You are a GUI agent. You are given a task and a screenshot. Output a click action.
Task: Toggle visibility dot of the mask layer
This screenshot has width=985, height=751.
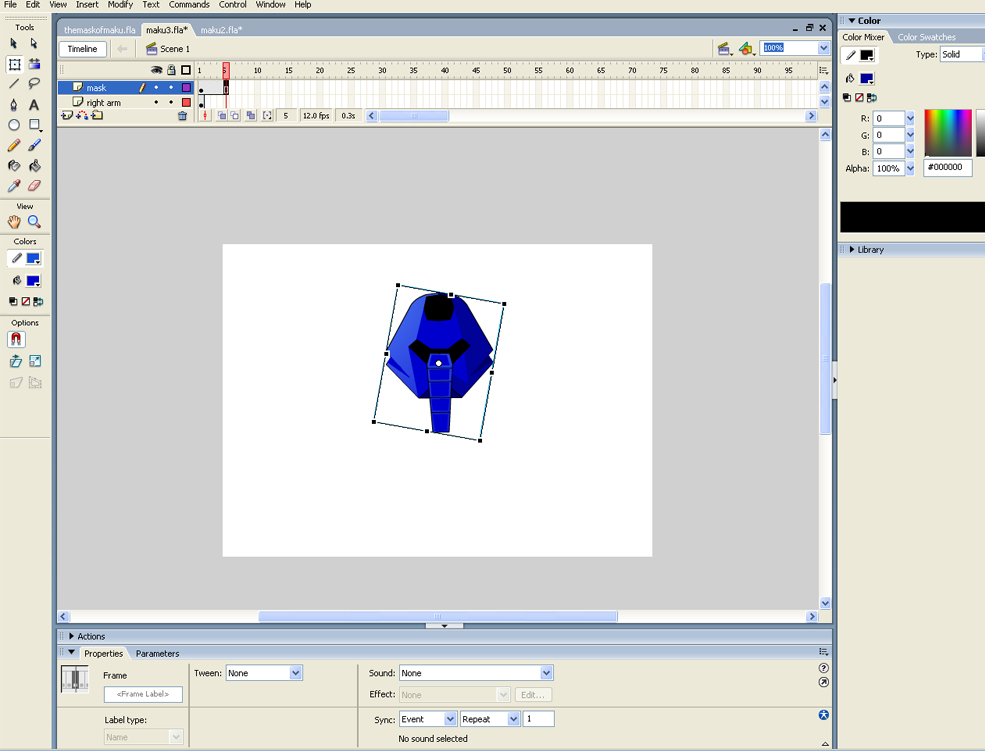point(156,88)
